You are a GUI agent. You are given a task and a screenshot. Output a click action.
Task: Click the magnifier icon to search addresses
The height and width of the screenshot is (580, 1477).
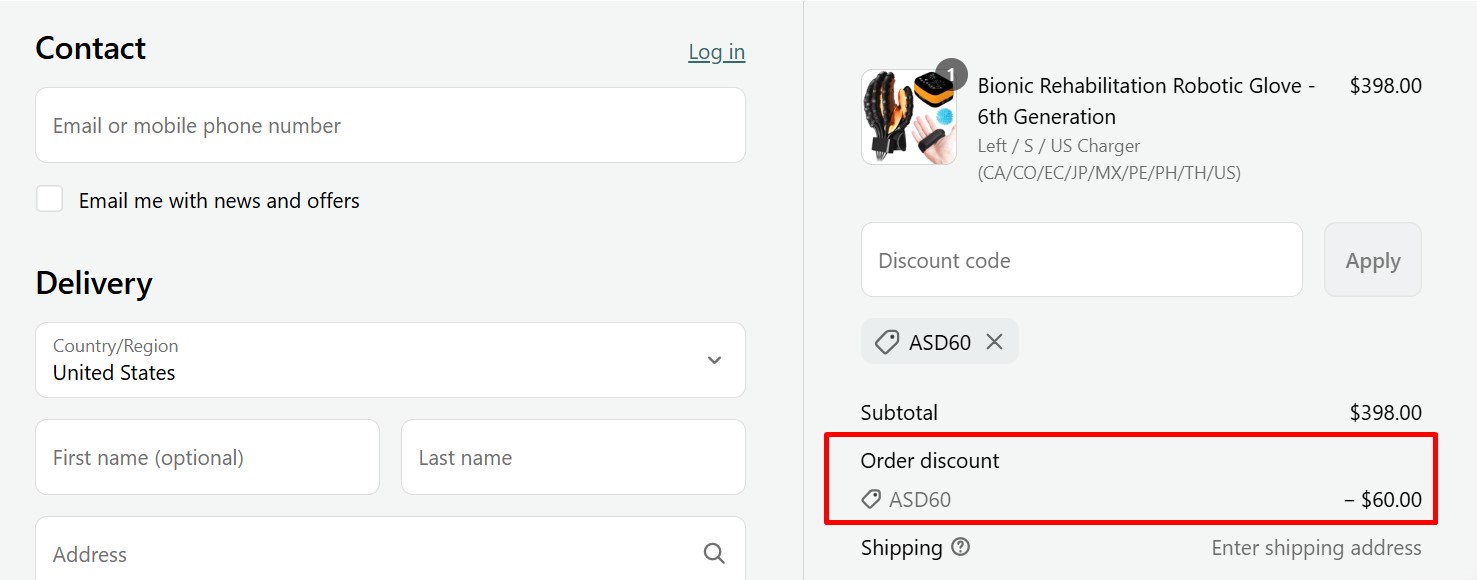click(714, 553)
